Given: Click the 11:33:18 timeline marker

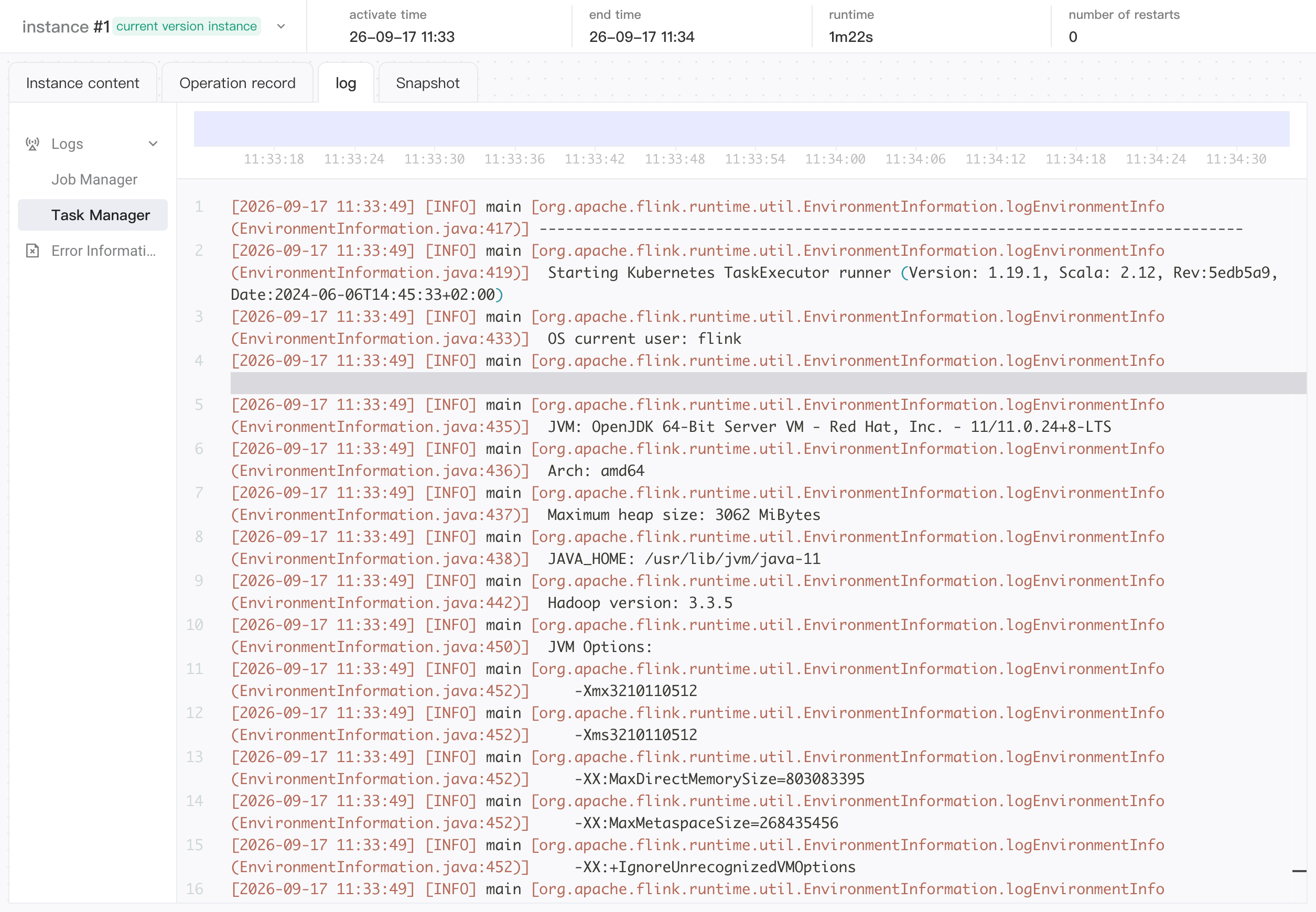Looking at the screenshot, I should [274, 159].
